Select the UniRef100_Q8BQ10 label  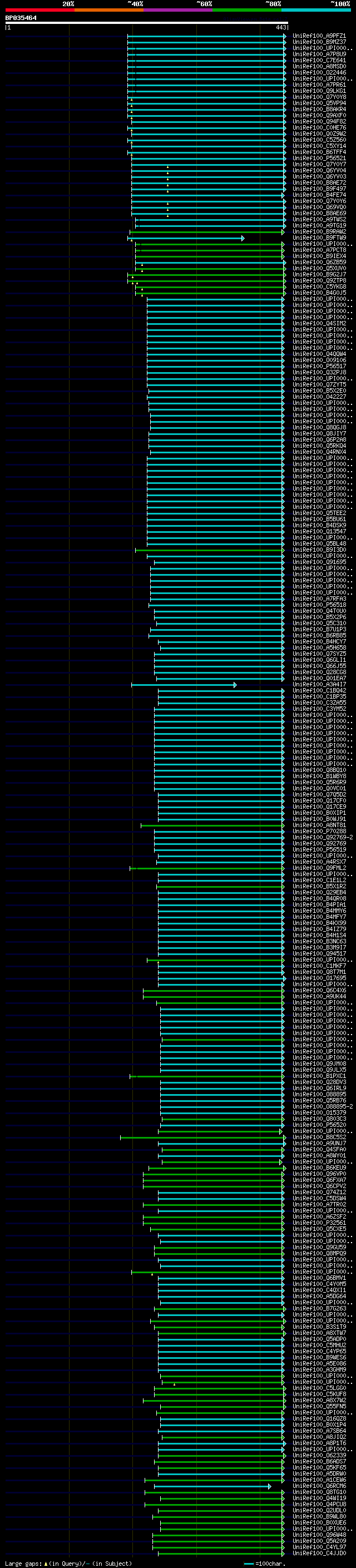pyautogui.click(x=319, y=770)
